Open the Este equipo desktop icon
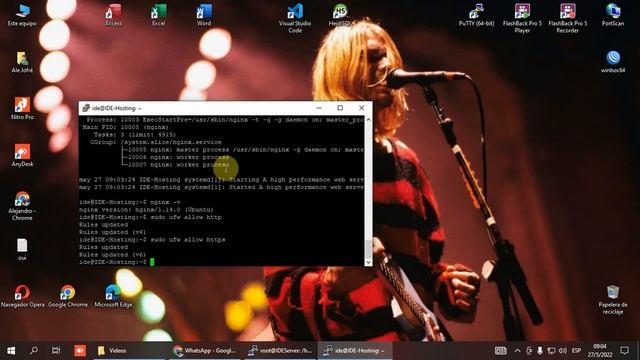 22,15
